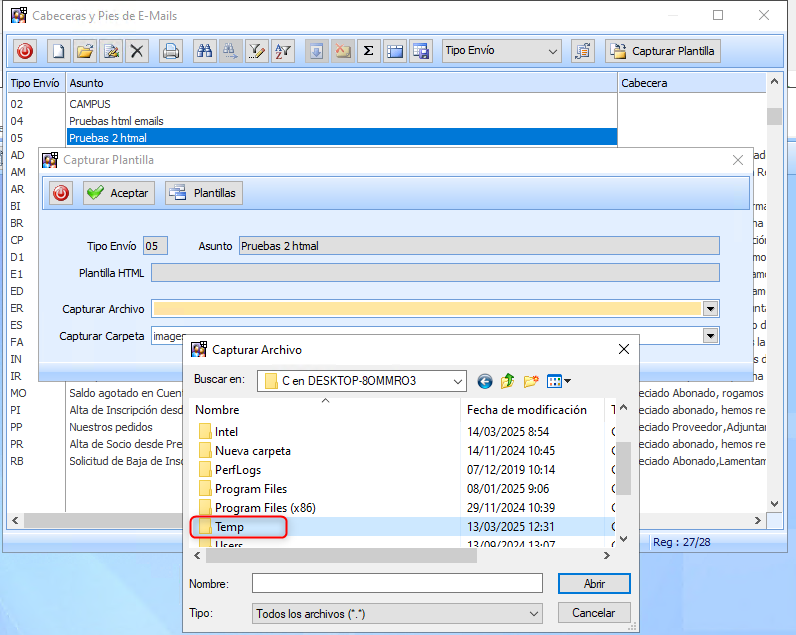Click the file list horizontal scrollbar

click(400, 555)
